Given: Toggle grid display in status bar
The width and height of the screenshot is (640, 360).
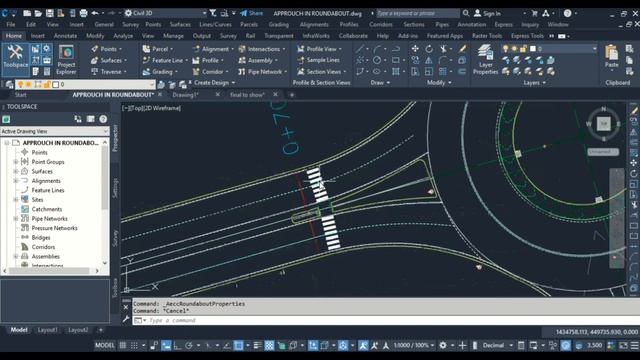Looking at the screenshot, I should pyautogui.click(x=122, y=345).
